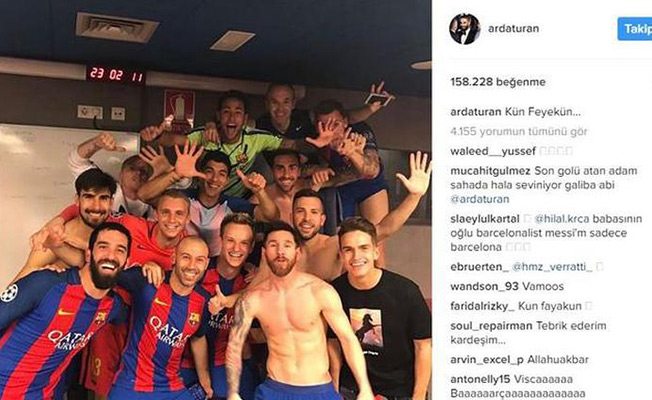Viewport: 652px width, 400px height.
Task: Open ardaturan's name in the caption
Action: (x=476, y=112)
